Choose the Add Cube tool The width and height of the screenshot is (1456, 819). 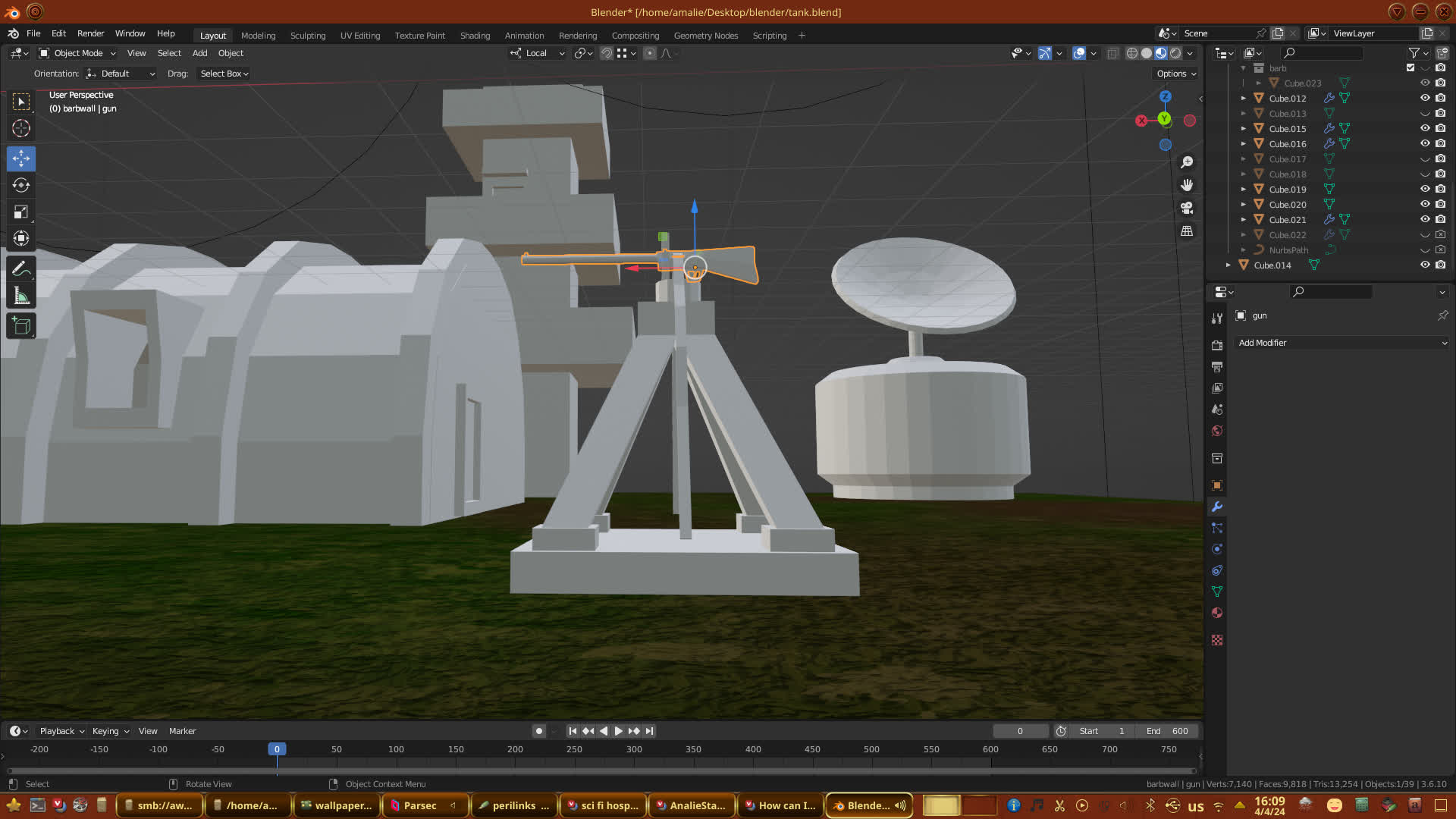tap(21, 326)
